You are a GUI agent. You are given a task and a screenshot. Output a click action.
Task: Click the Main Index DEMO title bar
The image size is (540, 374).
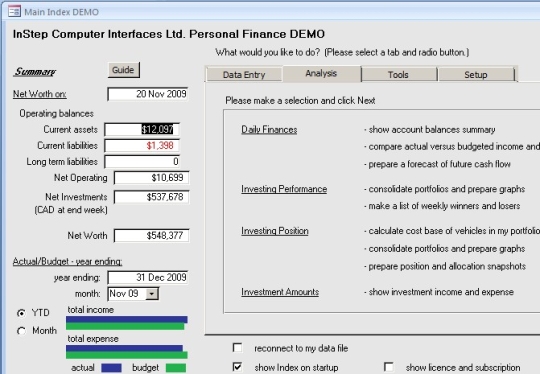(x=270, y=12)
